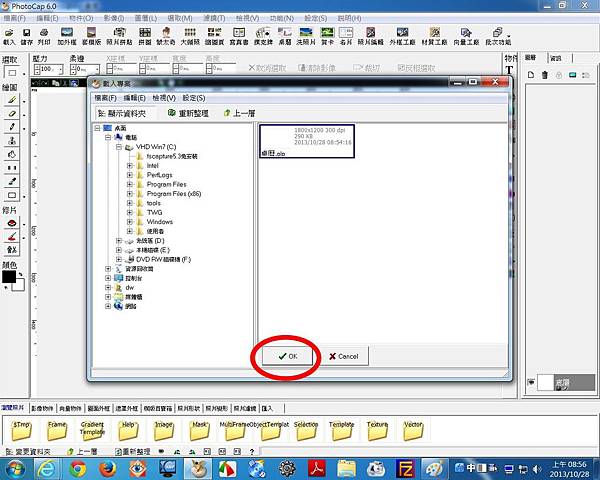Open the 批次功能 batch function tool

[x=498, y=36]
